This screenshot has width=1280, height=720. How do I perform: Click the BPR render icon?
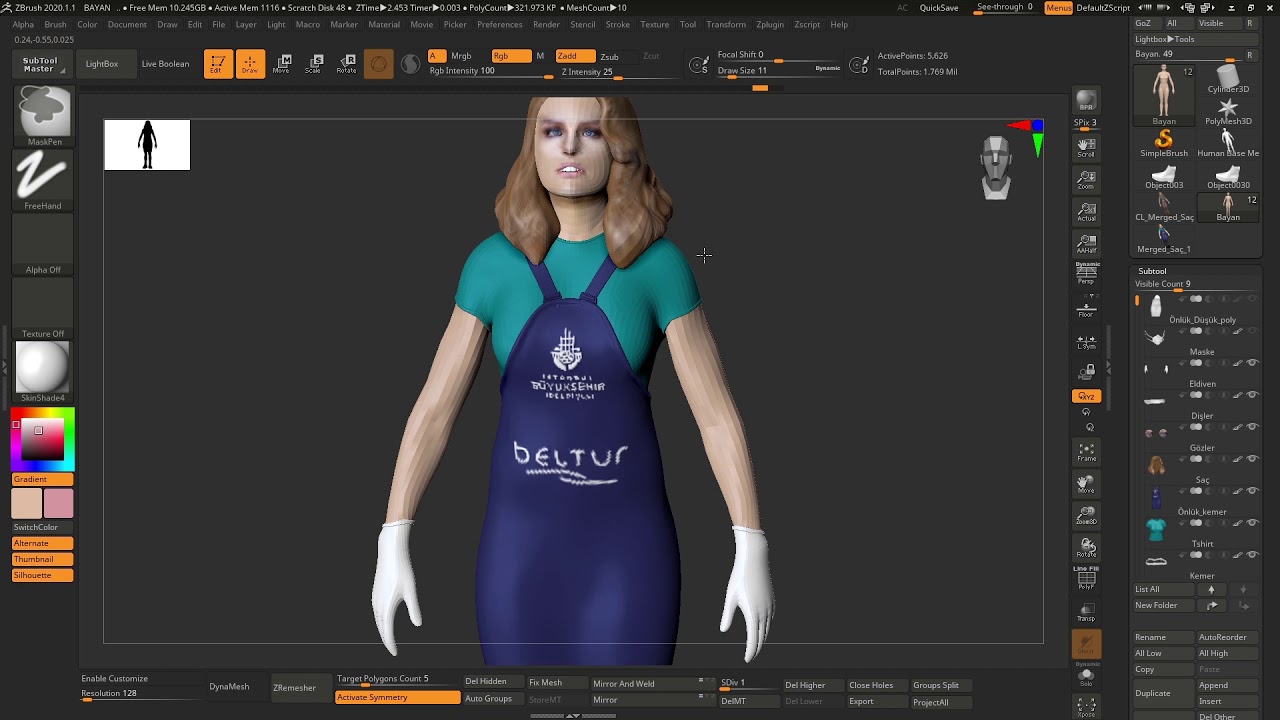coord(1086,101)
